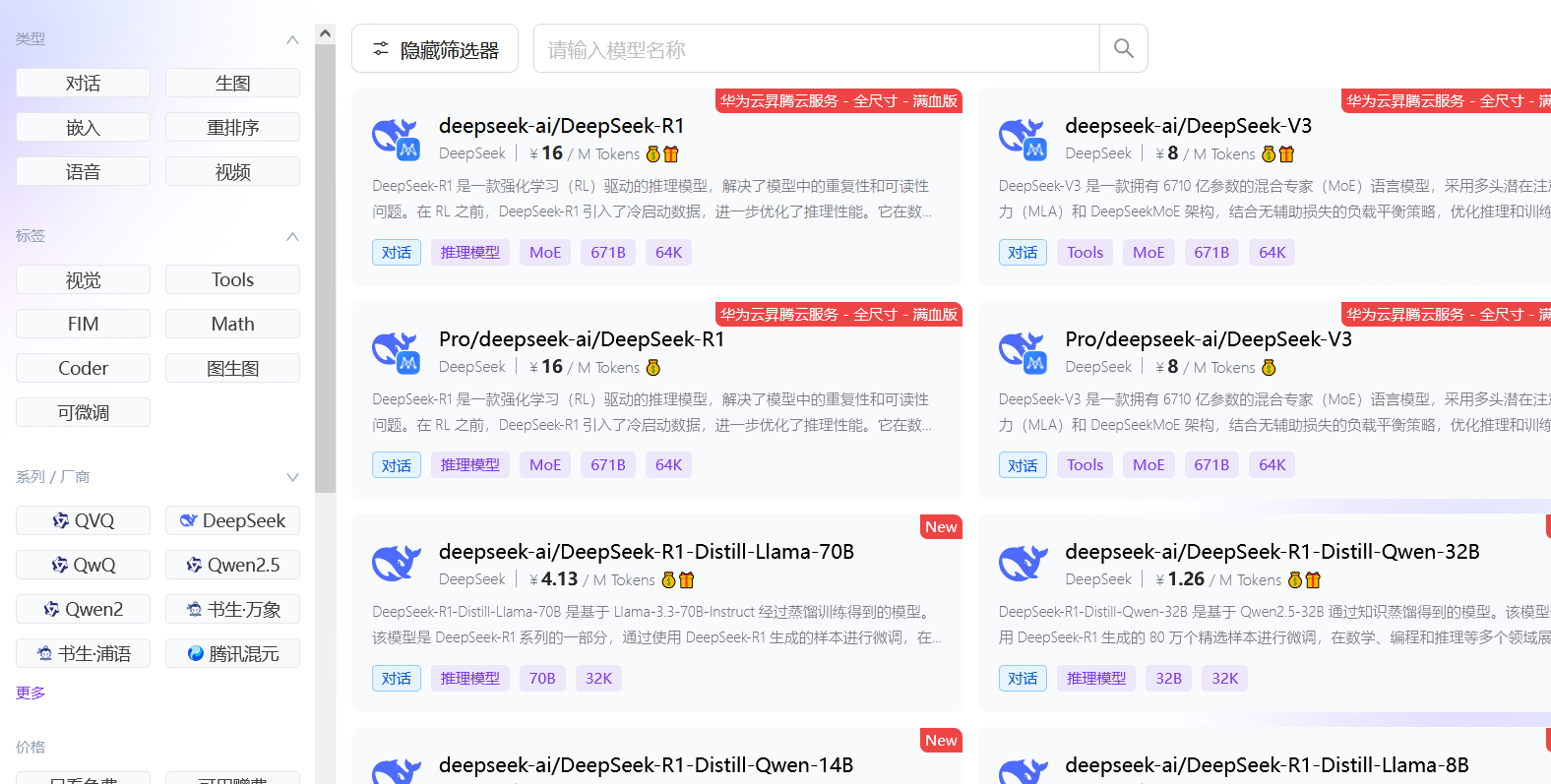Show 更多 series options
1551x784 pixels.
(x=31, y=693)
